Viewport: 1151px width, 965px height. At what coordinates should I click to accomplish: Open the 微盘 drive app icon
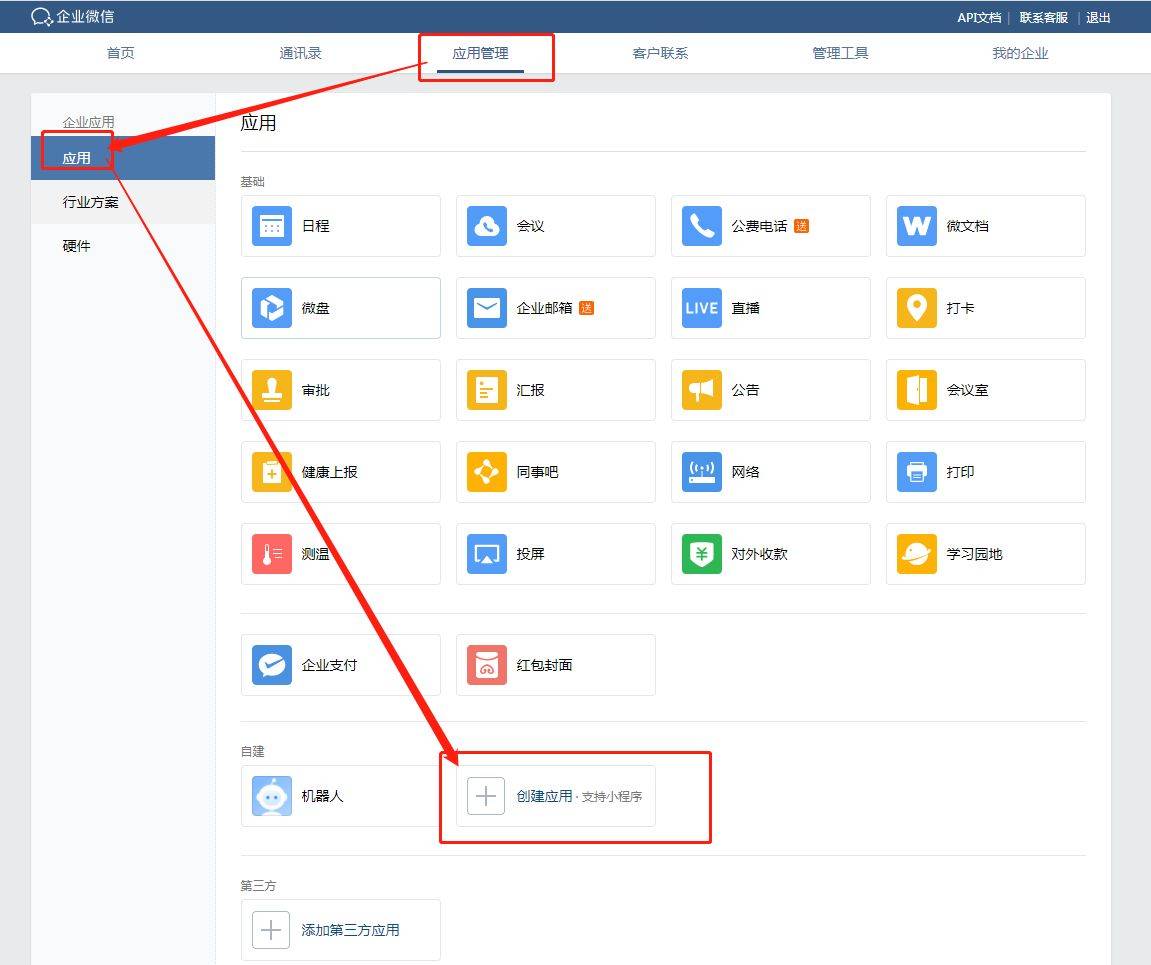(272, 308)
